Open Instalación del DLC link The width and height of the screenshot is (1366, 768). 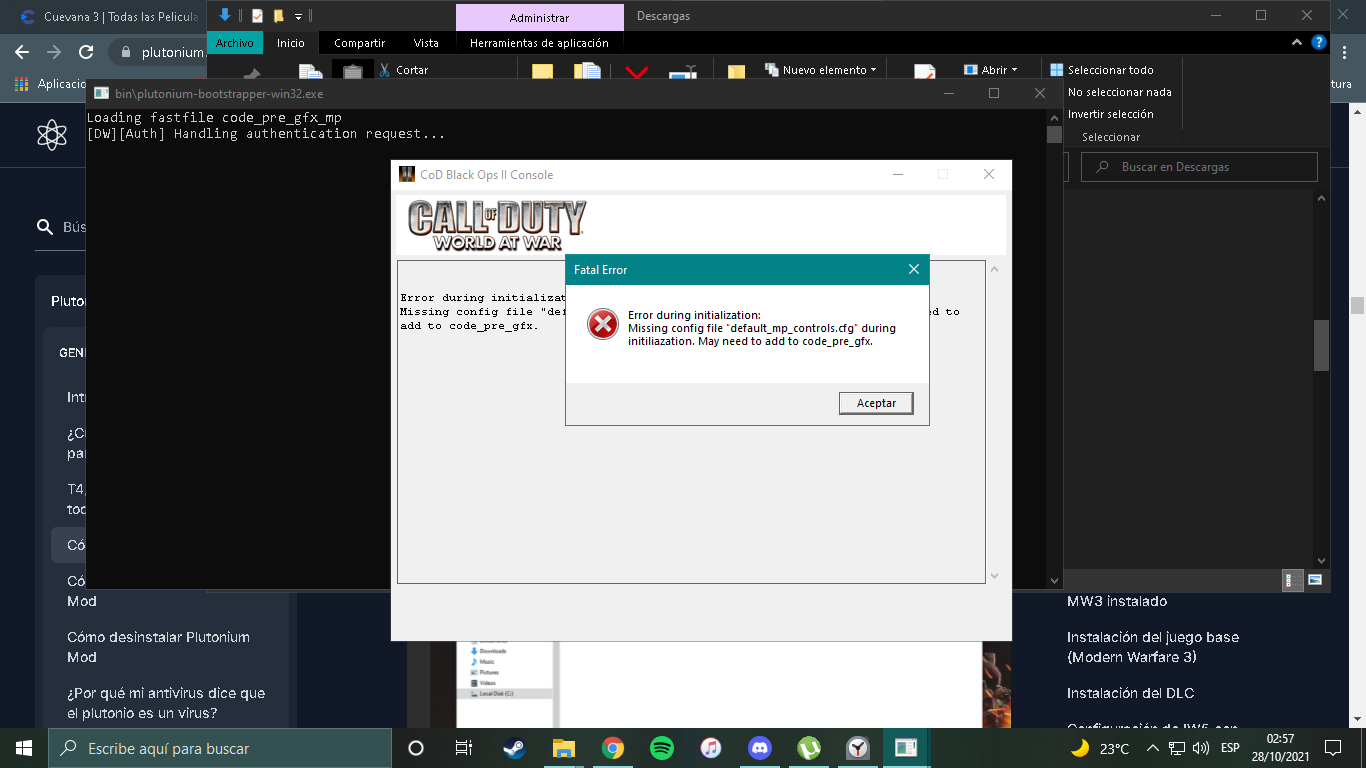click(x=1130, y=693)
